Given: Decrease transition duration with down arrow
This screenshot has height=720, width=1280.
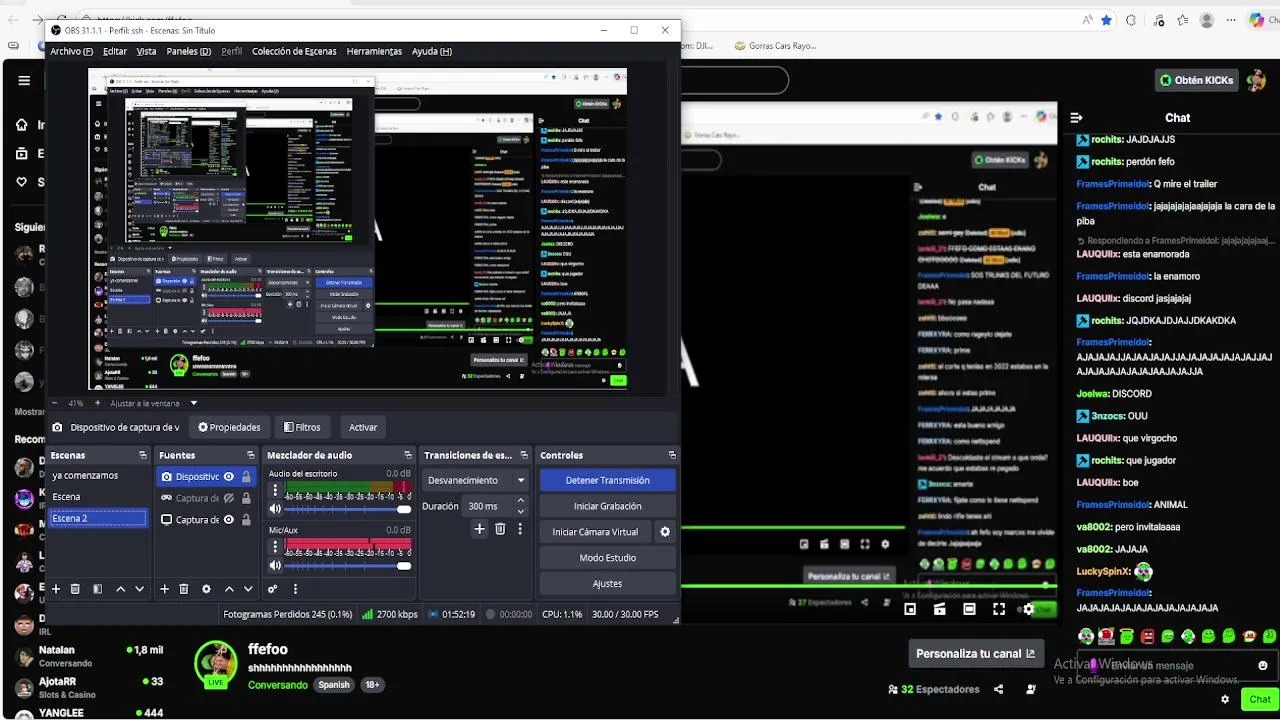Looking at the screenshot, I should (x=520, y=511).
